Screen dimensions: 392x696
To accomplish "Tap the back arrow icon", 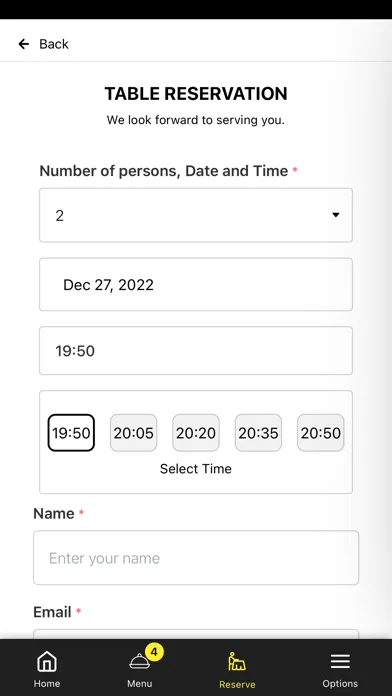I will click(24, 44).
